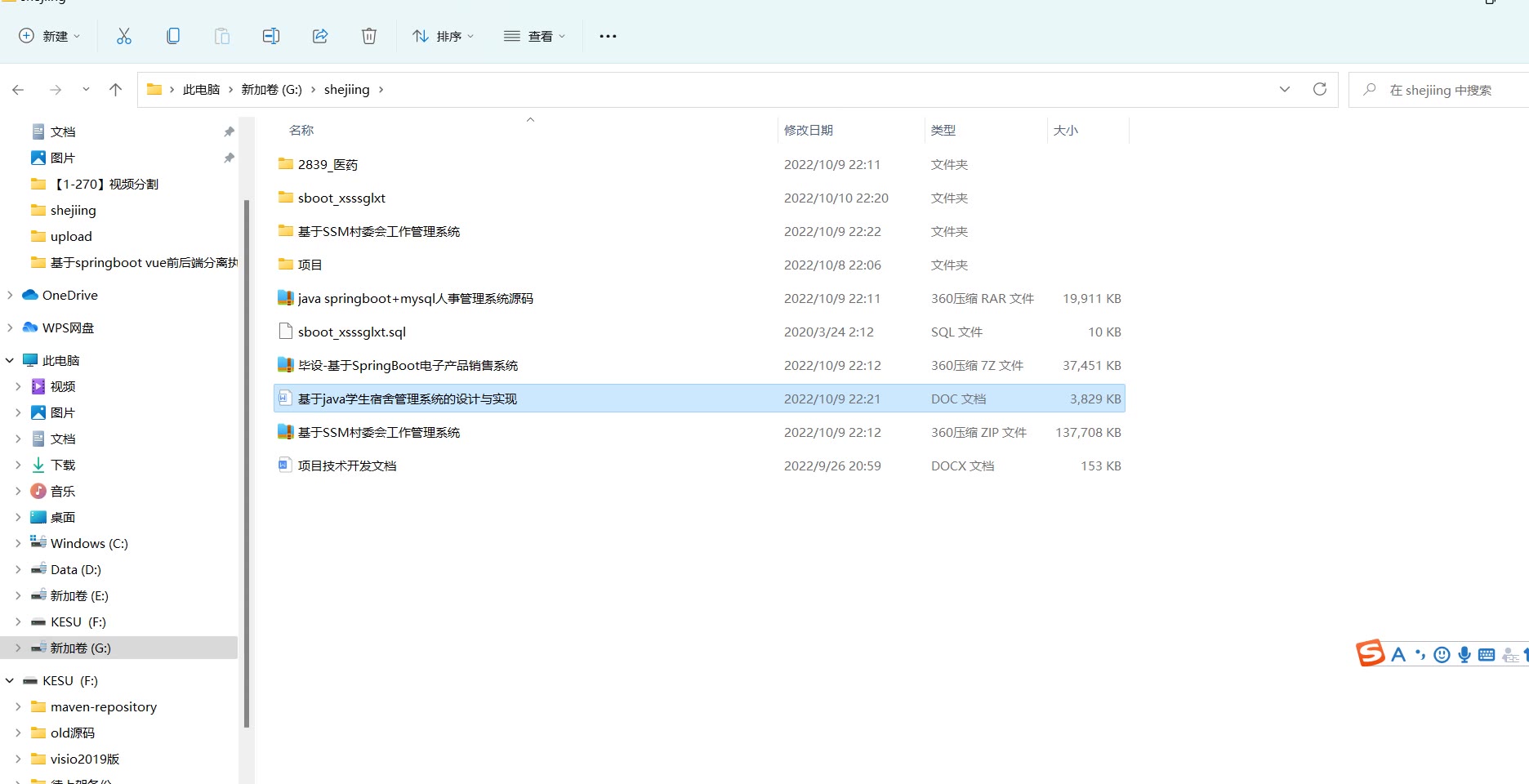This screenshot has height=784, width=1529.
Task: Open the three-dots more options menu
Action: (x=608, y=36)
